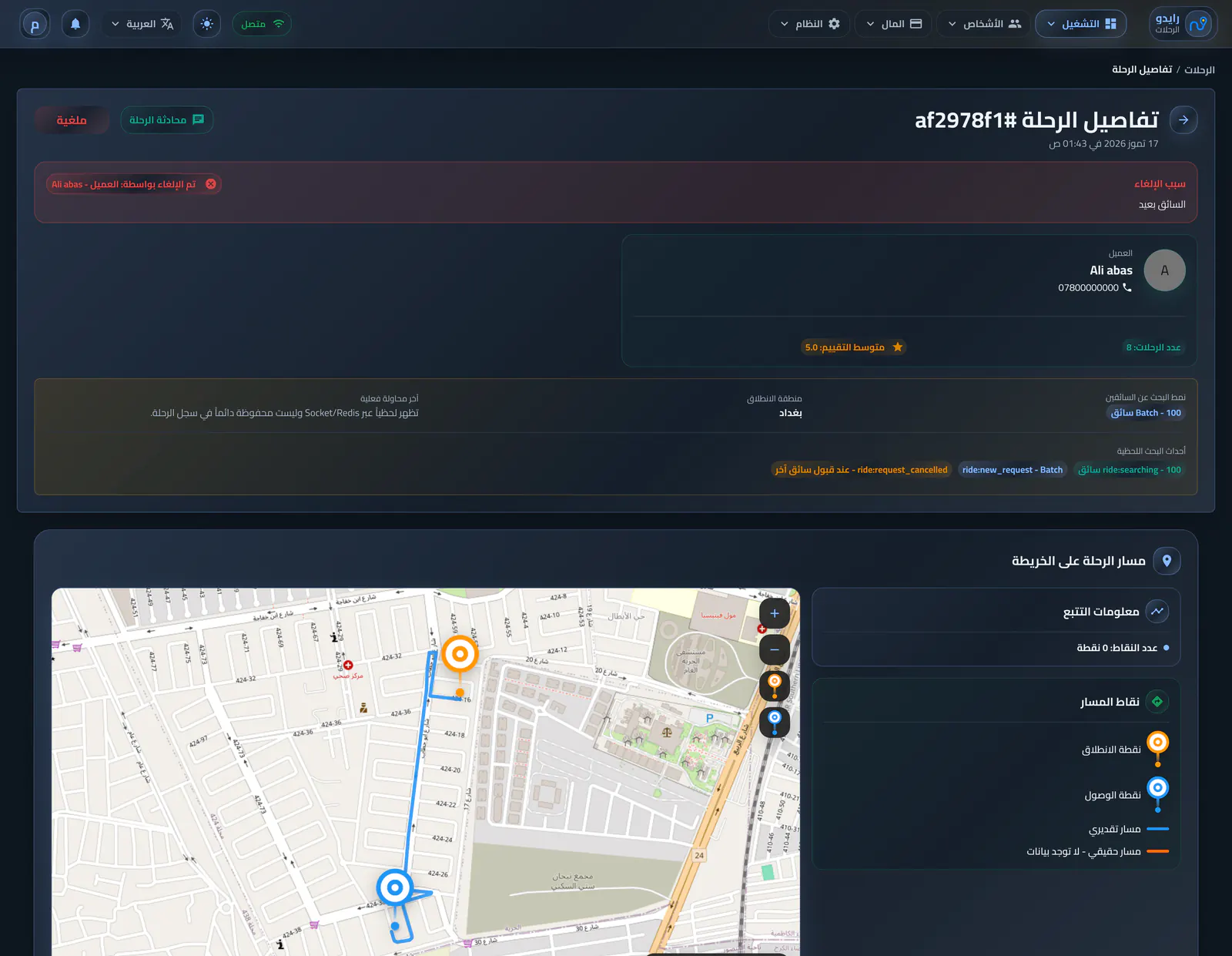Screen dimensions: 1232x956
Task: Click the رايدو app logo
Action: (1183, 24)
